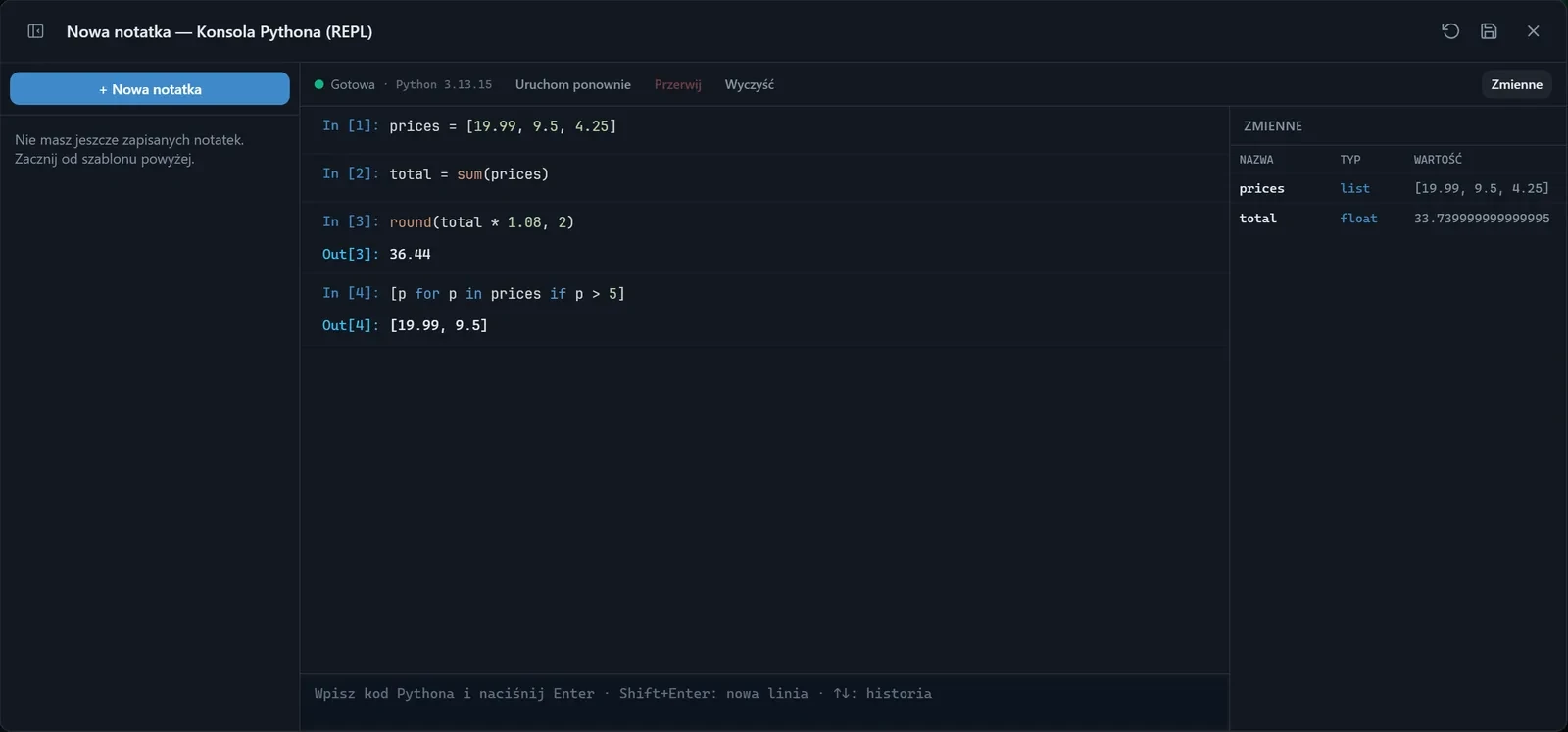Close the note with the X icon
The width and height of the screenshot is (1568, 732).
coord(1534,31)
